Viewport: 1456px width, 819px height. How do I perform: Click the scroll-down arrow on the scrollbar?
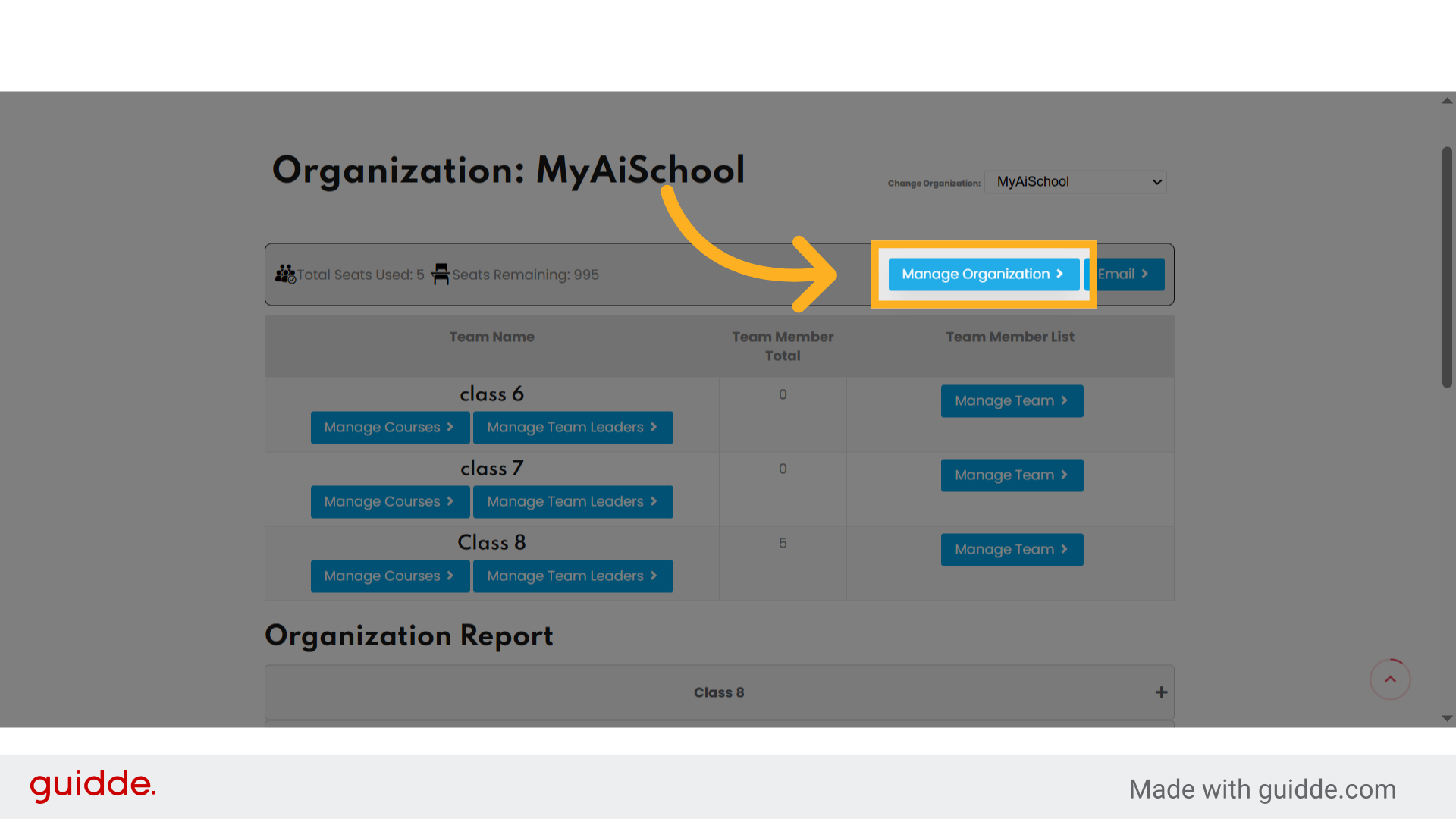point(1446,718)
